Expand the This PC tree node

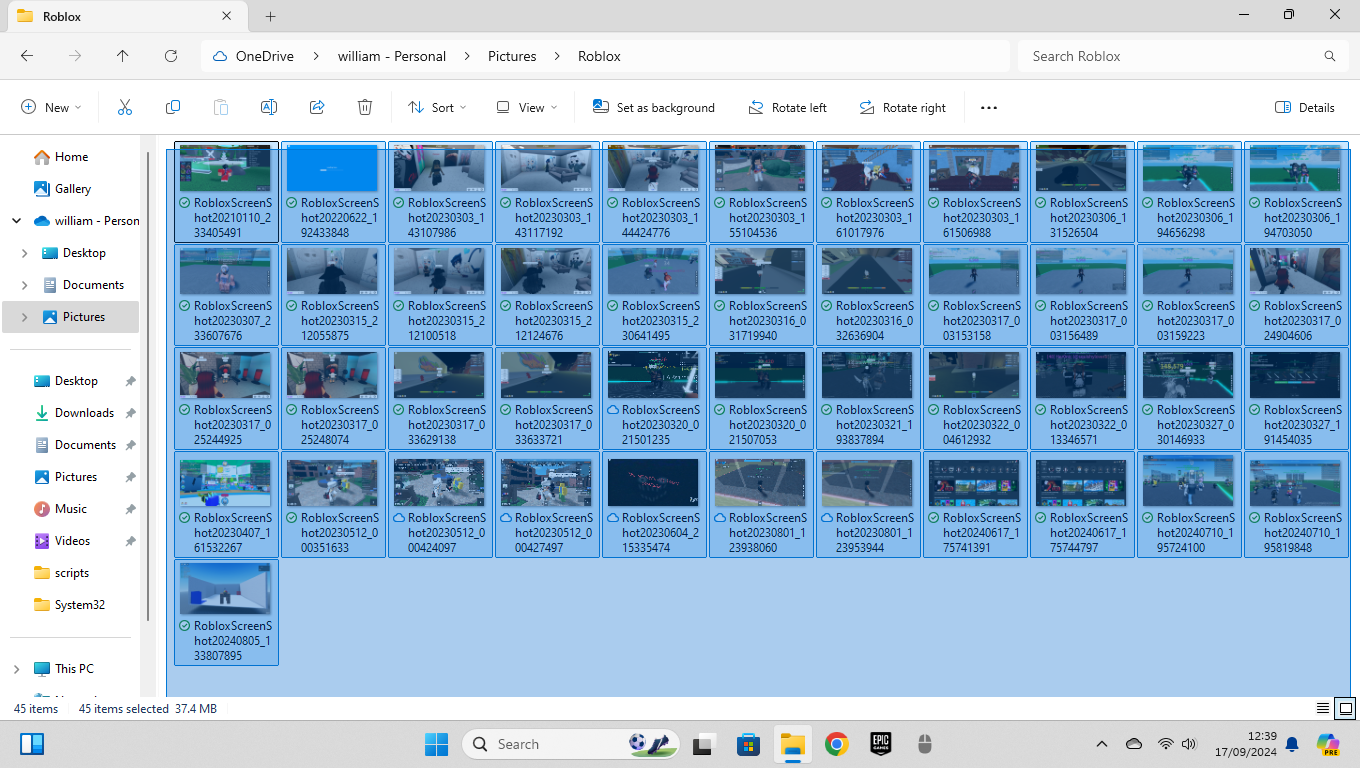point(16,669)
